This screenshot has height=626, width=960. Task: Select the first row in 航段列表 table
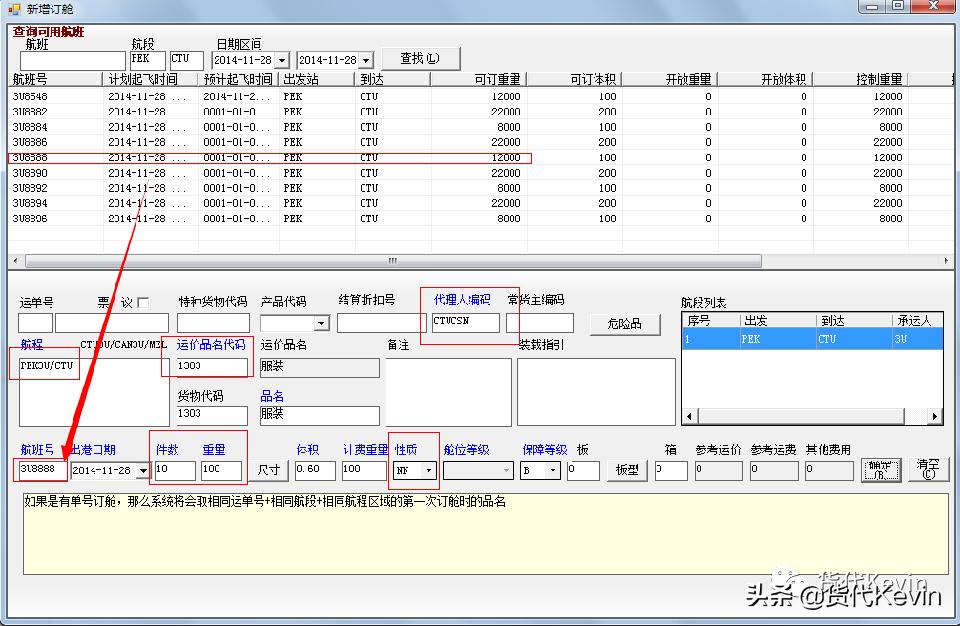[x=810, y=340]
